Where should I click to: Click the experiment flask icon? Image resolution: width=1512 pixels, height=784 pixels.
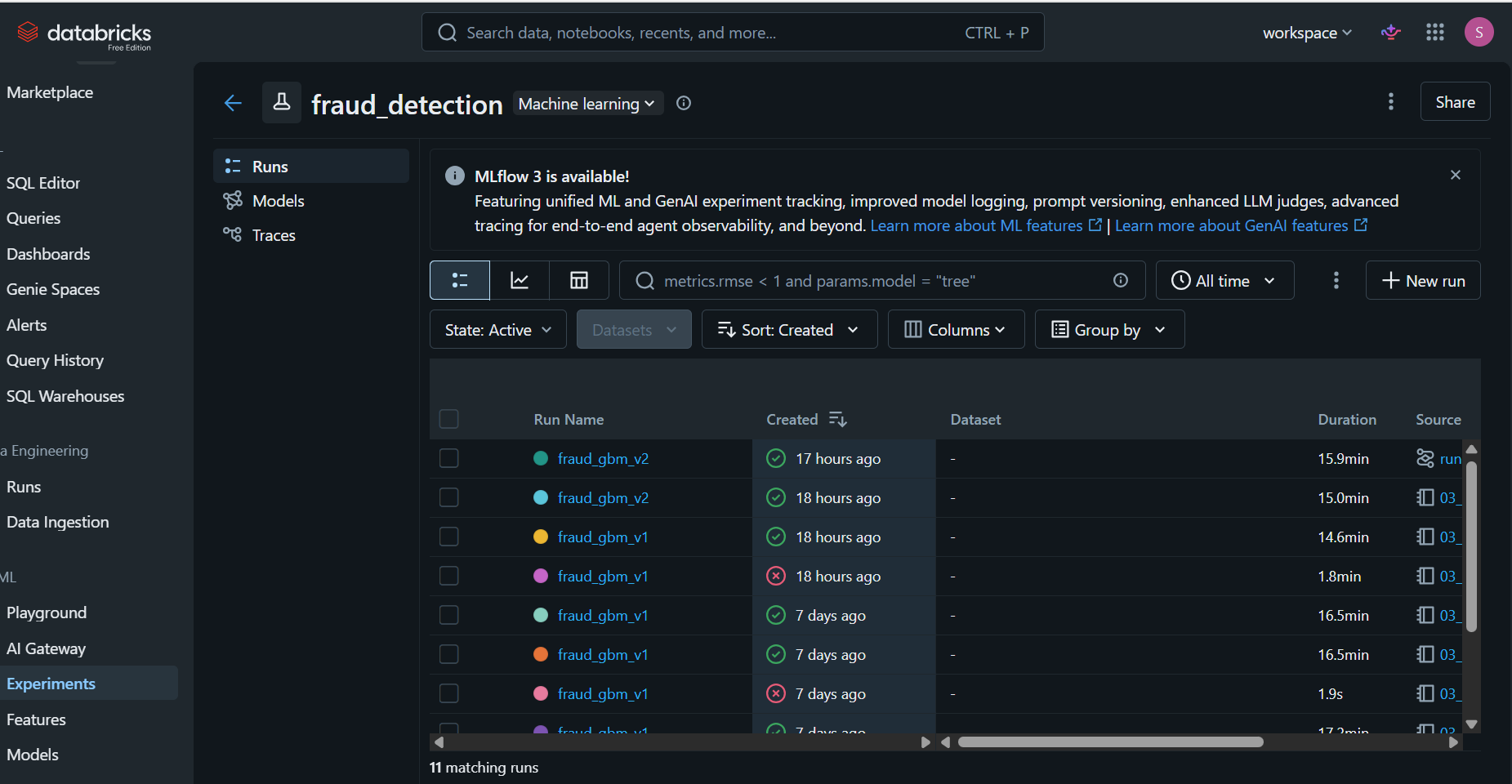pos(282,102)
